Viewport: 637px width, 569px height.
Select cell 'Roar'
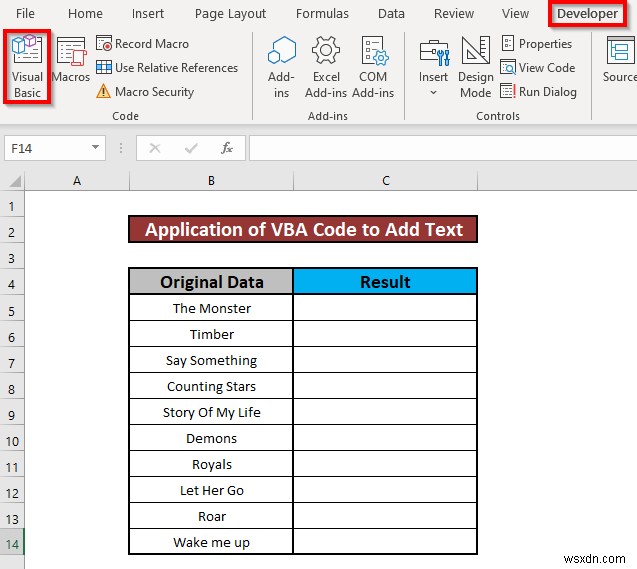(211, 516)
